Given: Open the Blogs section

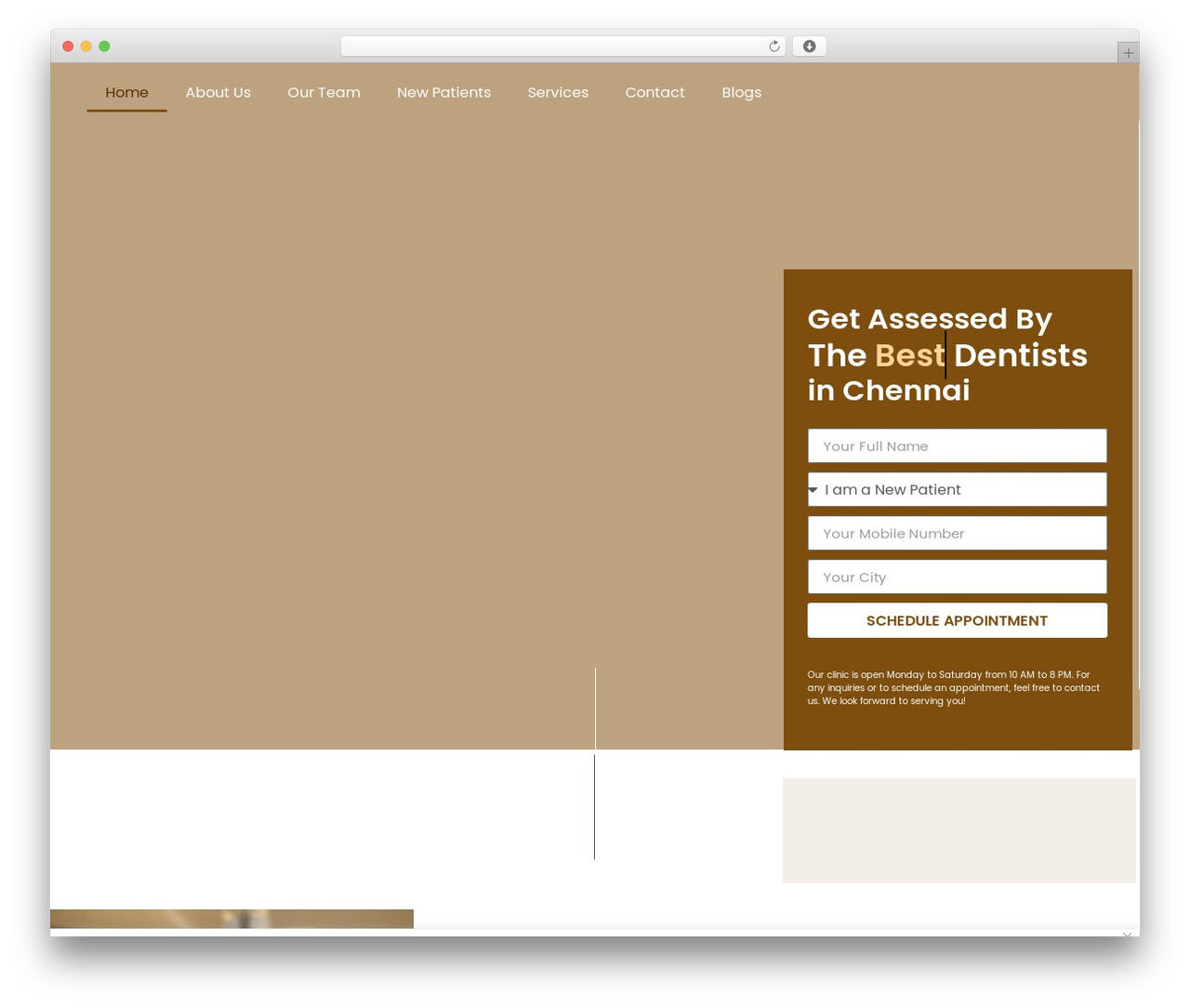Looking at the screenshot, I should pyautogui.click(x=741, y=93).
